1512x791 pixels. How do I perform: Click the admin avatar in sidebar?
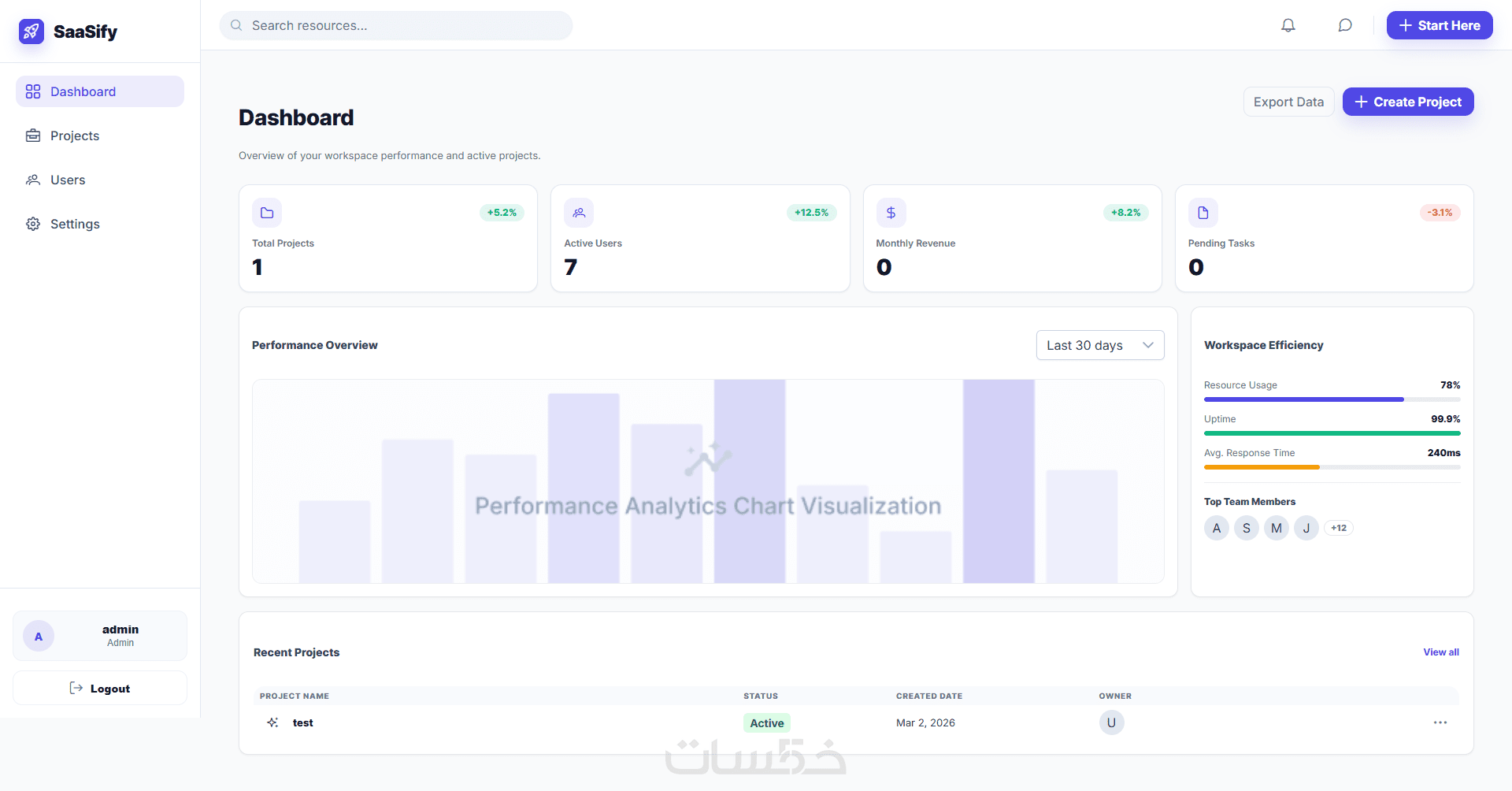(x=39, y=637)
